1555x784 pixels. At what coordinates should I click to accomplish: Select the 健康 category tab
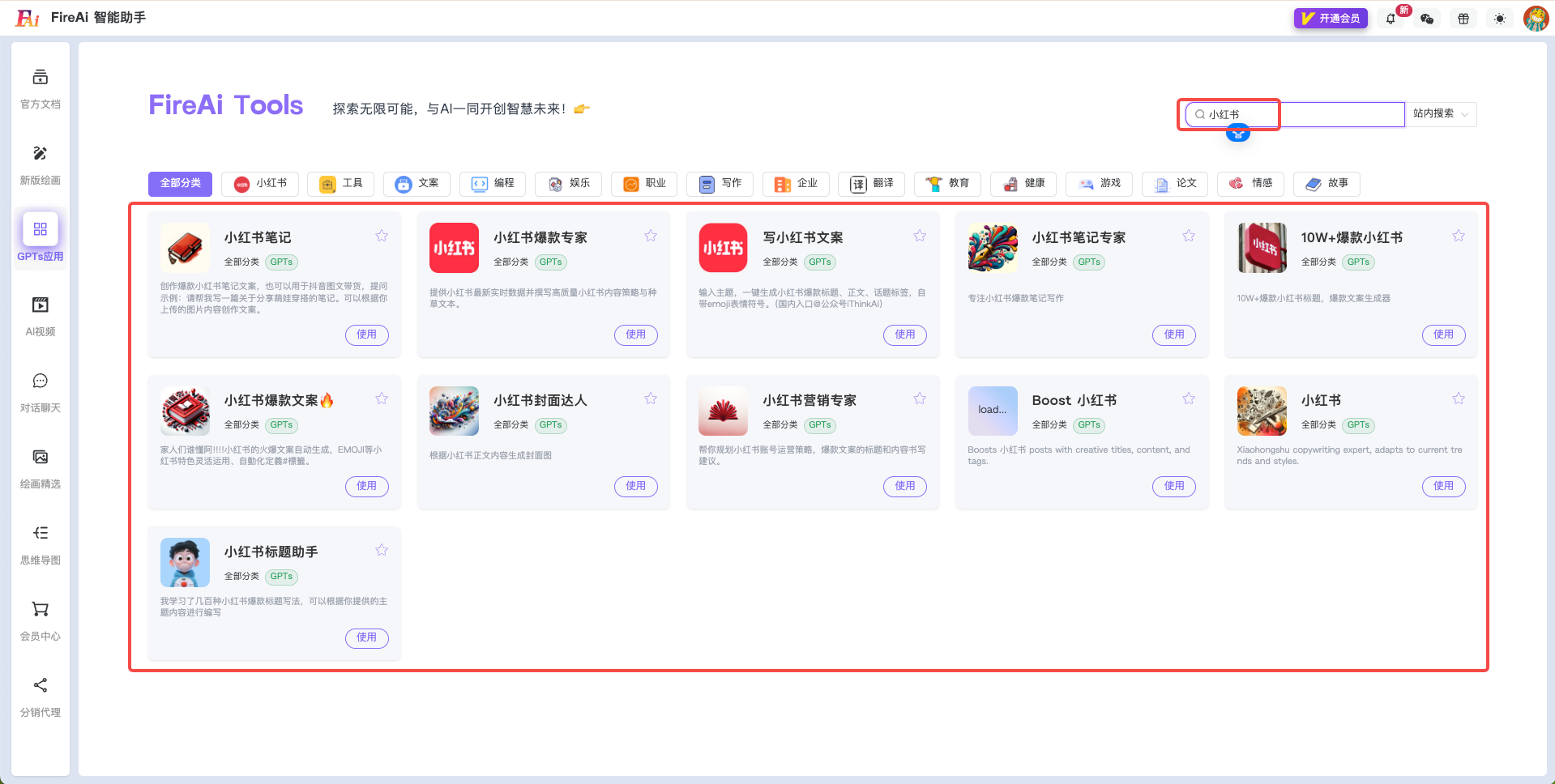[x=1023, y=184]
